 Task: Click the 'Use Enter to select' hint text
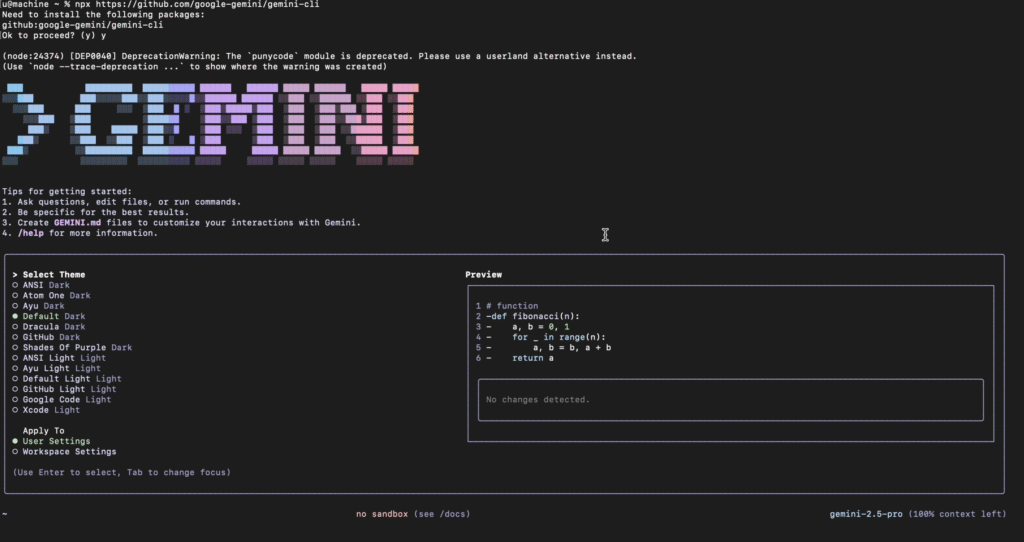[121, 473]
